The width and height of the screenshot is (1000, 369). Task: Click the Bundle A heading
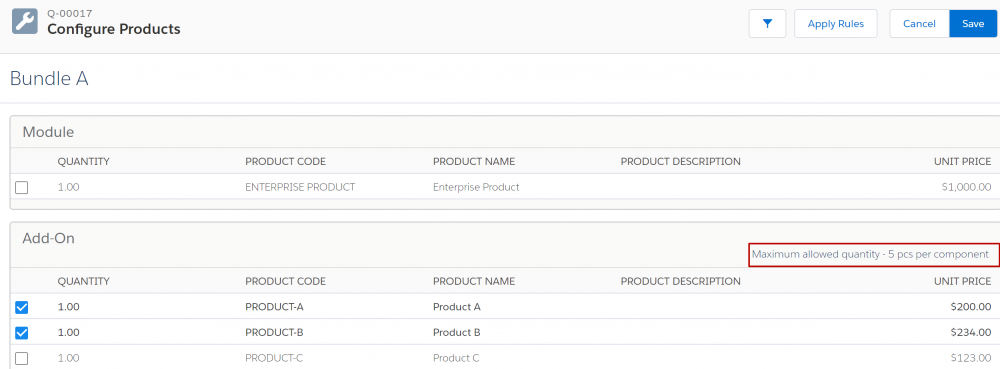point(49,78)
